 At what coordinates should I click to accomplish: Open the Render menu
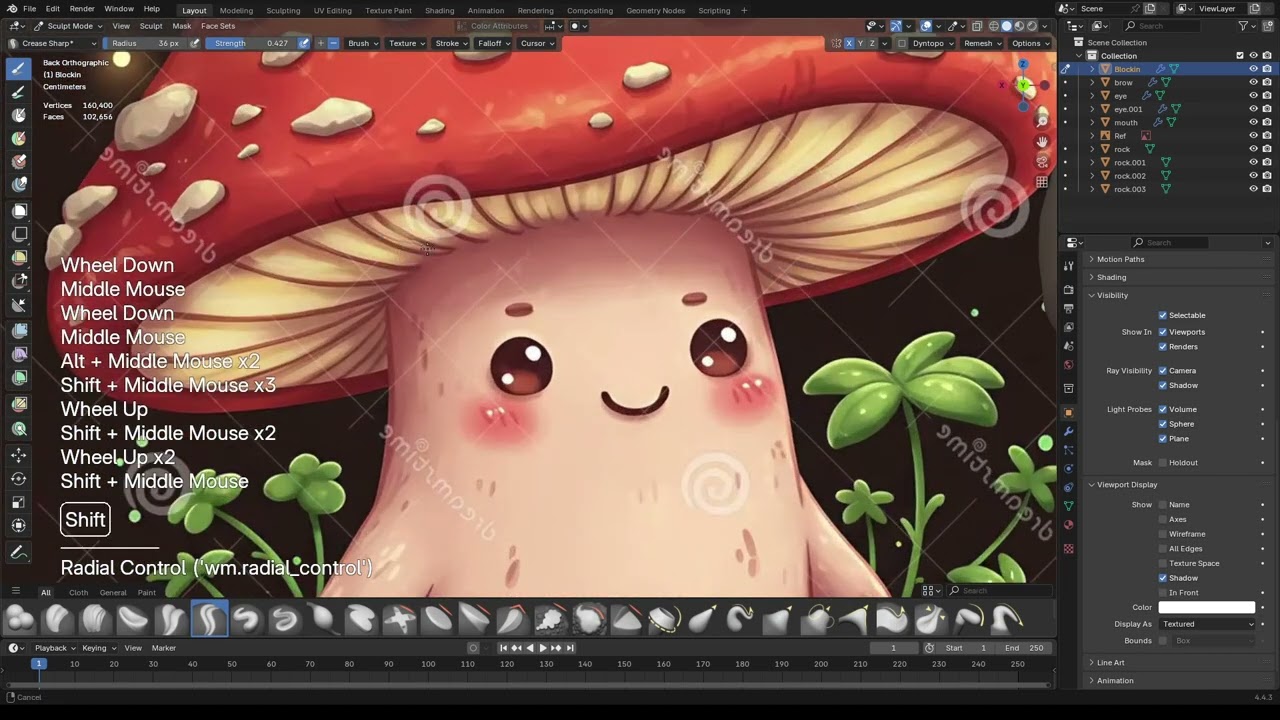pos(82,9)
